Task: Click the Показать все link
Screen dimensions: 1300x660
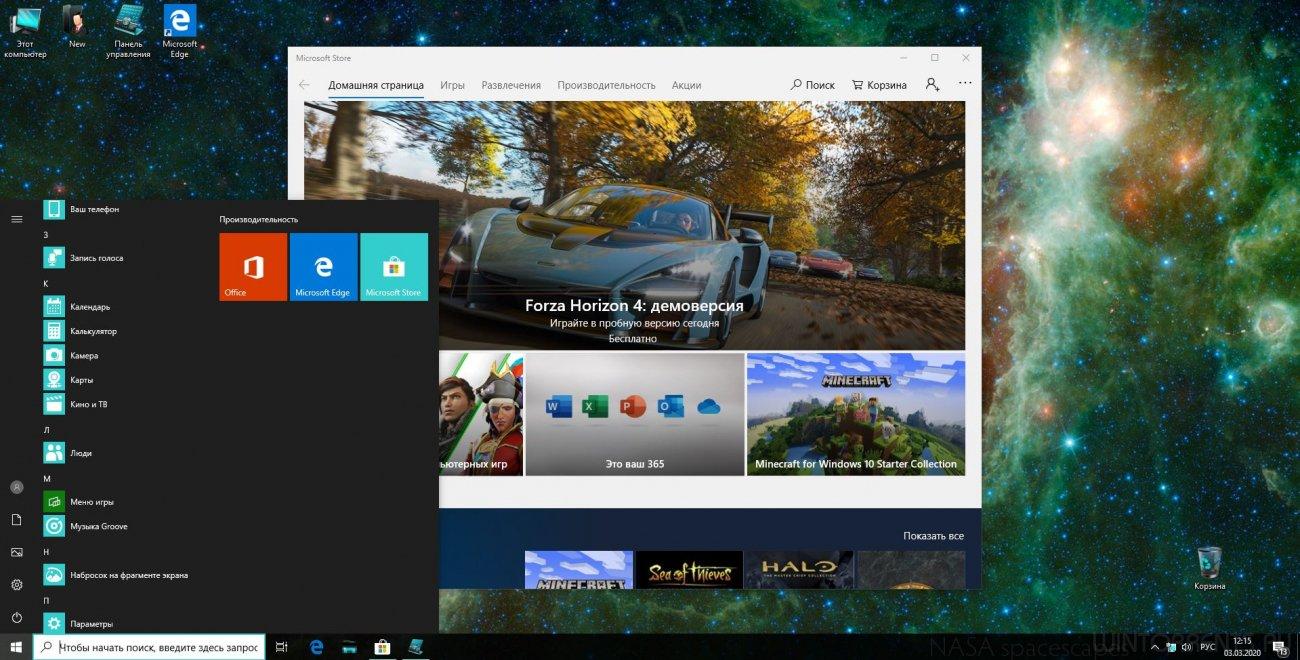Action: pyautogui.click(x=933, y=536)
